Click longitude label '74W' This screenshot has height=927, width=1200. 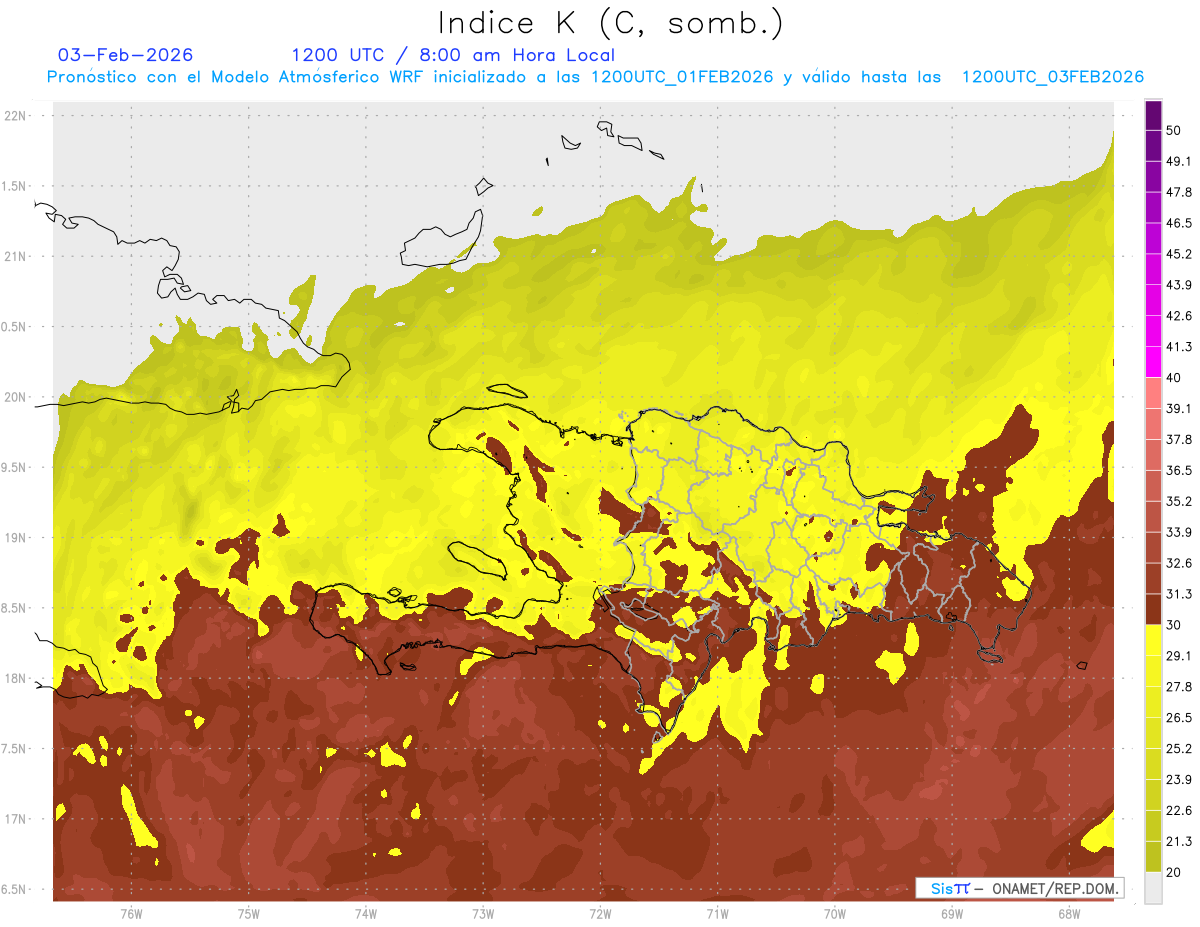366,914
